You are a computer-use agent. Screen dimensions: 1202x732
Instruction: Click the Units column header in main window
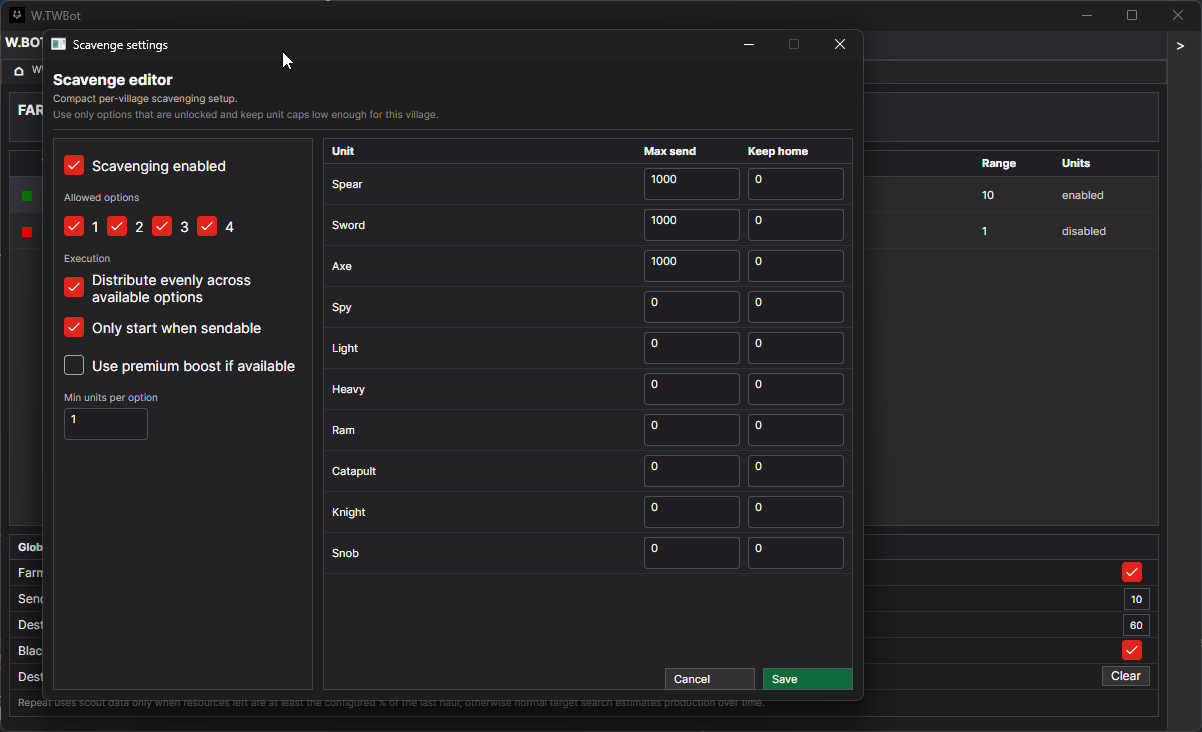[1076, 163]
